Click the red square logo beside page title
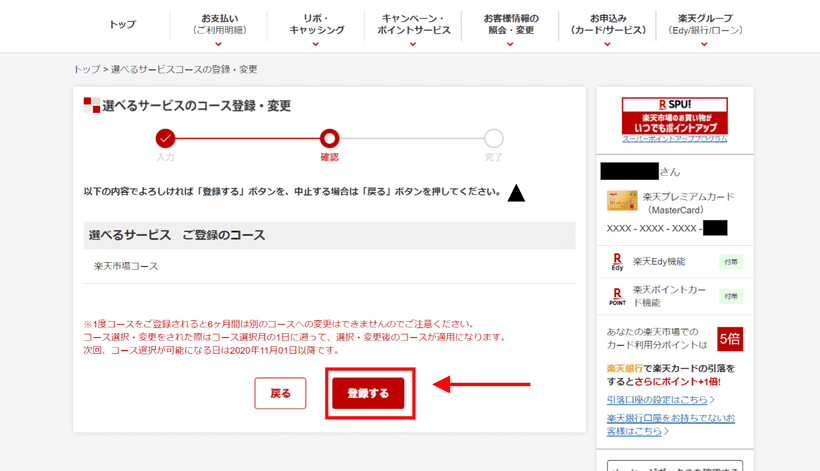Viewport: 820px width, 471px height. [x=92, y=105]
